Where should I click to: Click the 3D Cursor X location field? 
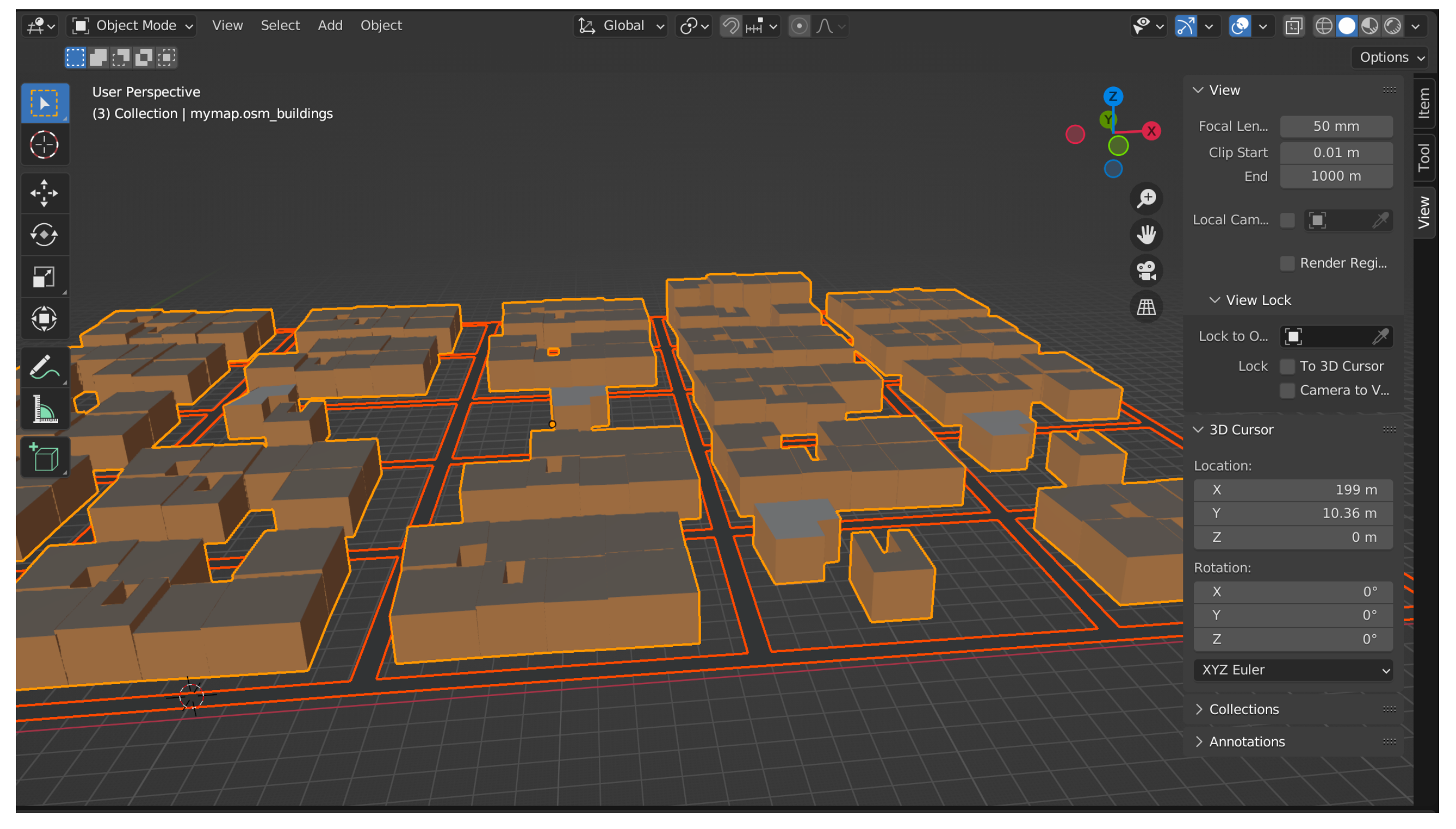(x=1292, y=490)
